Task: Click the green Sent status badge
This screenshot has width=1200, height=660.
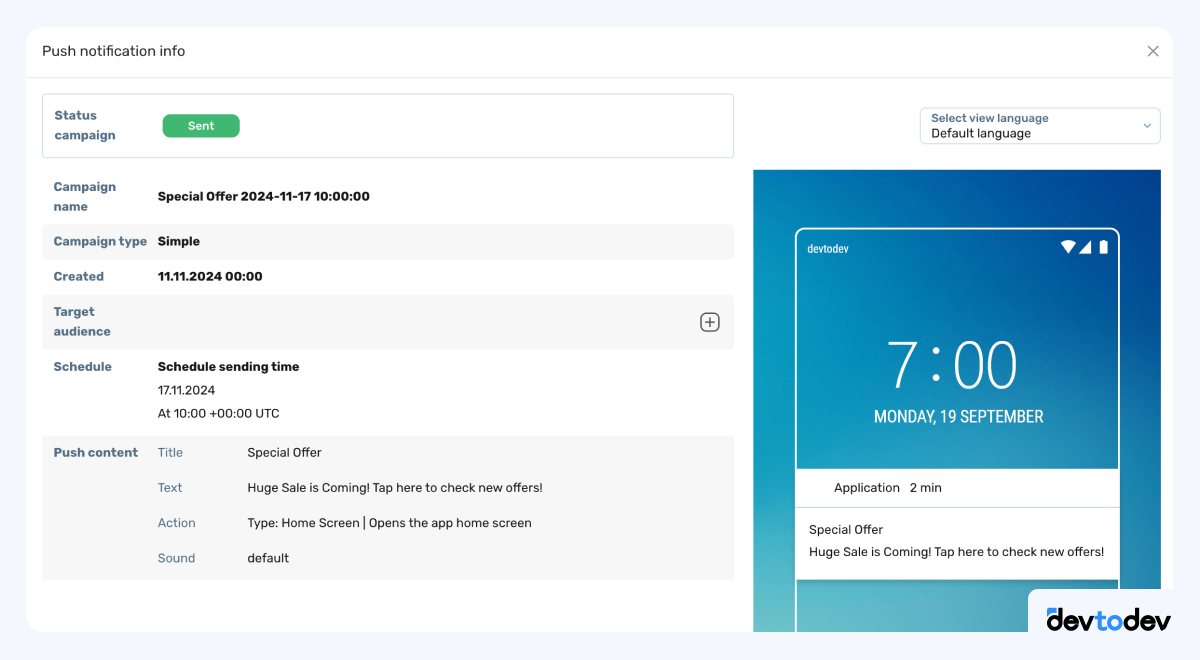Action: [x=201, y=126]
